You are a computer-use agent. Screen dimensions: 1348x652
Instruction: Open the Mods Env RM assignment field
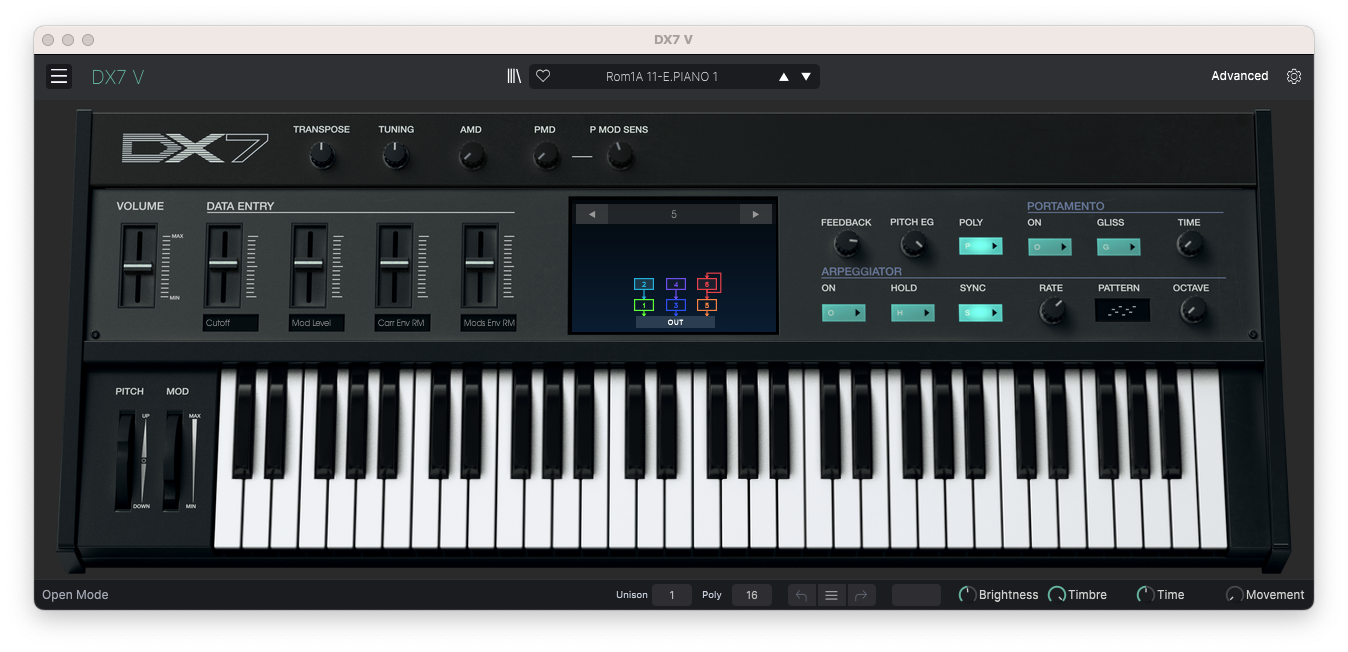tap(488, 323)
